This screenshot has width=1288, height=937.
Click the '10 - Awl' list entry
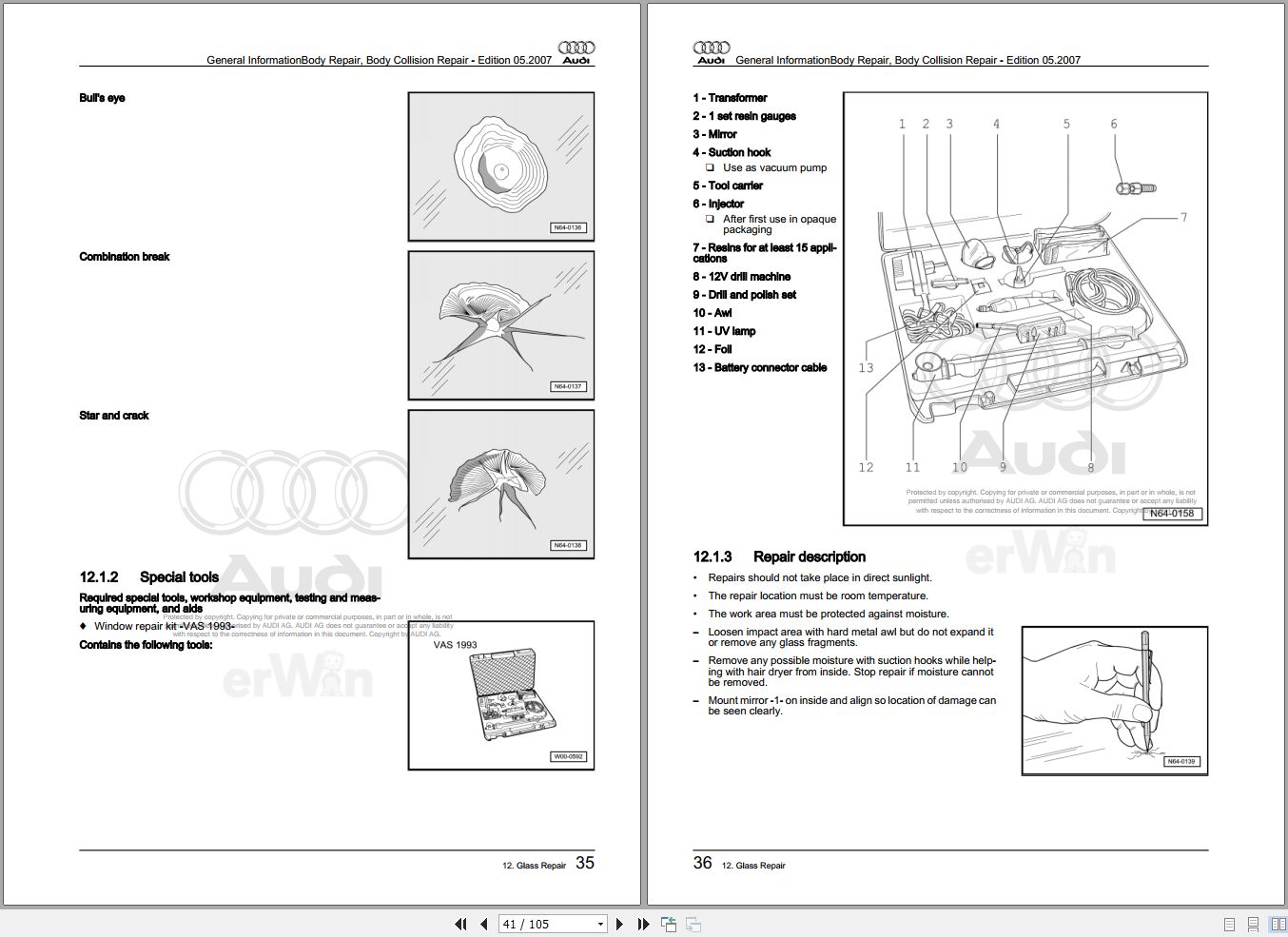click(712, 313)
